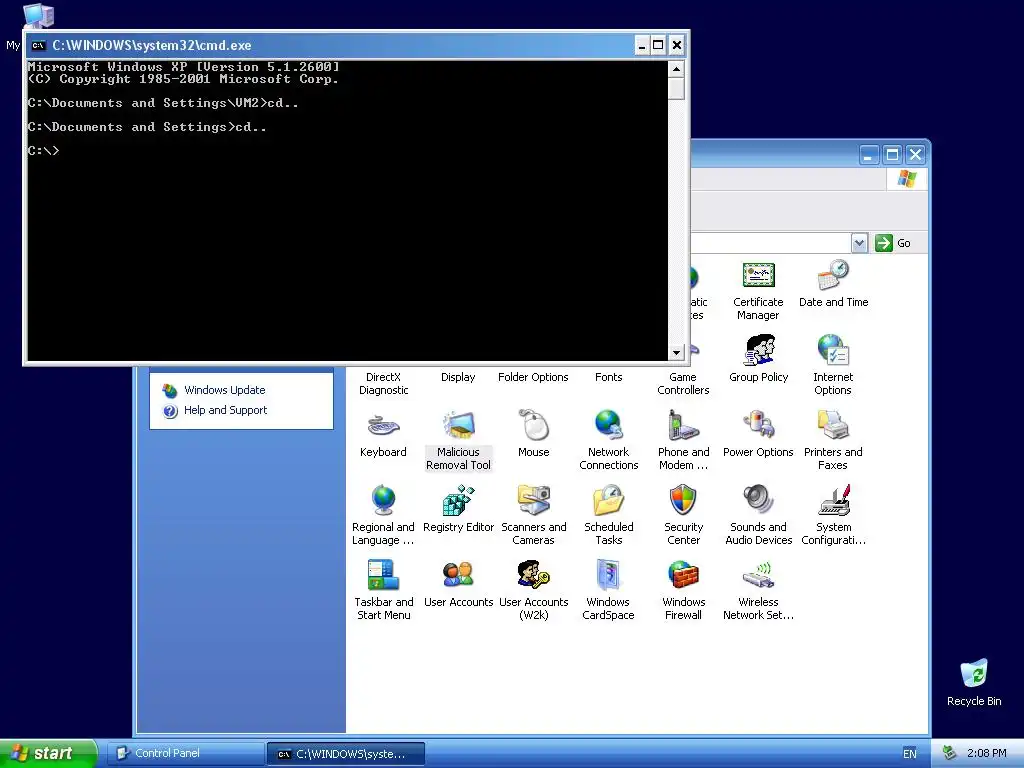Open the Recycle Bin desktop icon
The width and height of the screenshot is (1024, 768).
click(974, 682)
